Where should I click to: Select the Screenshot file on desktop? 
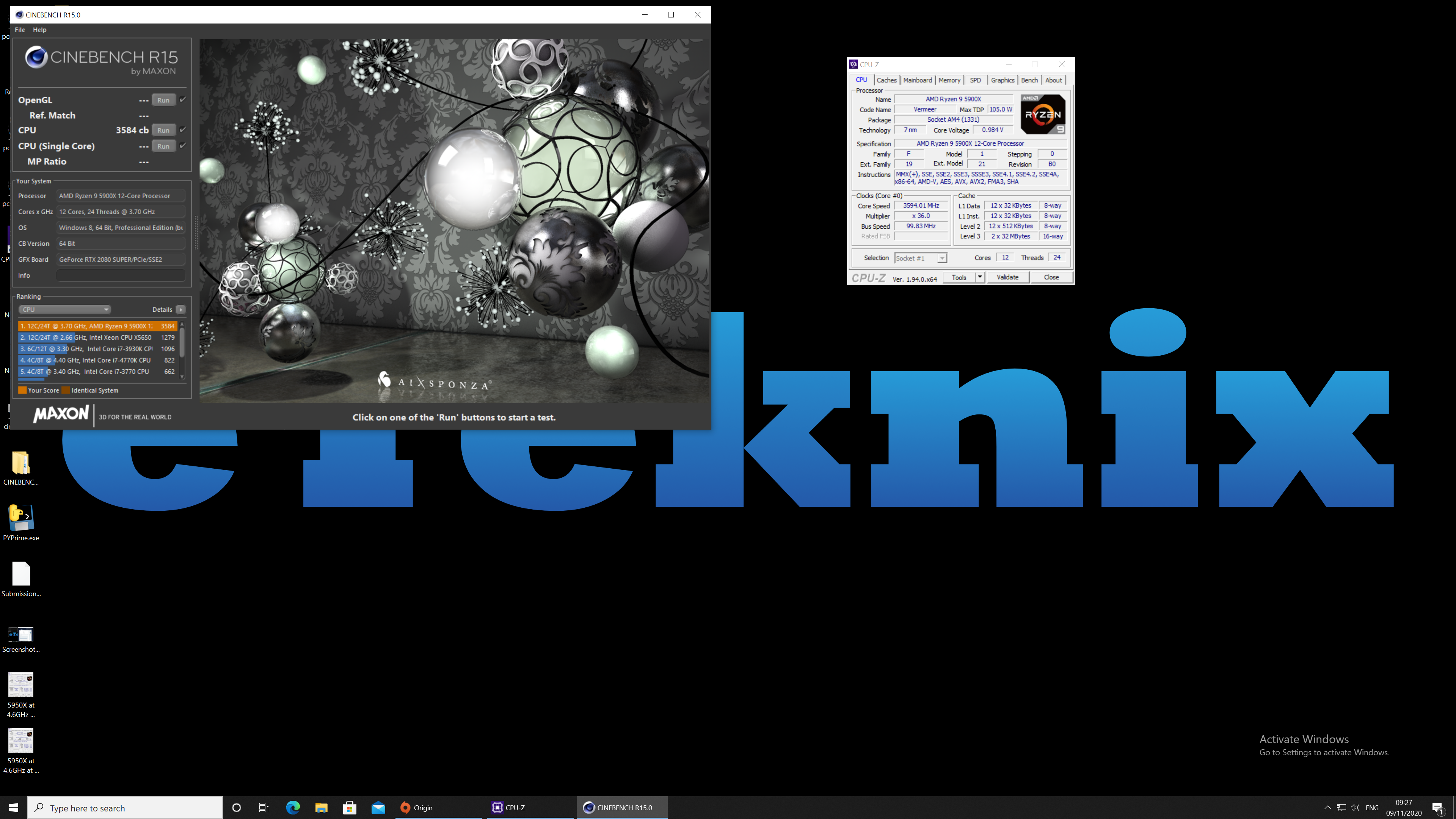pos(21,639)
